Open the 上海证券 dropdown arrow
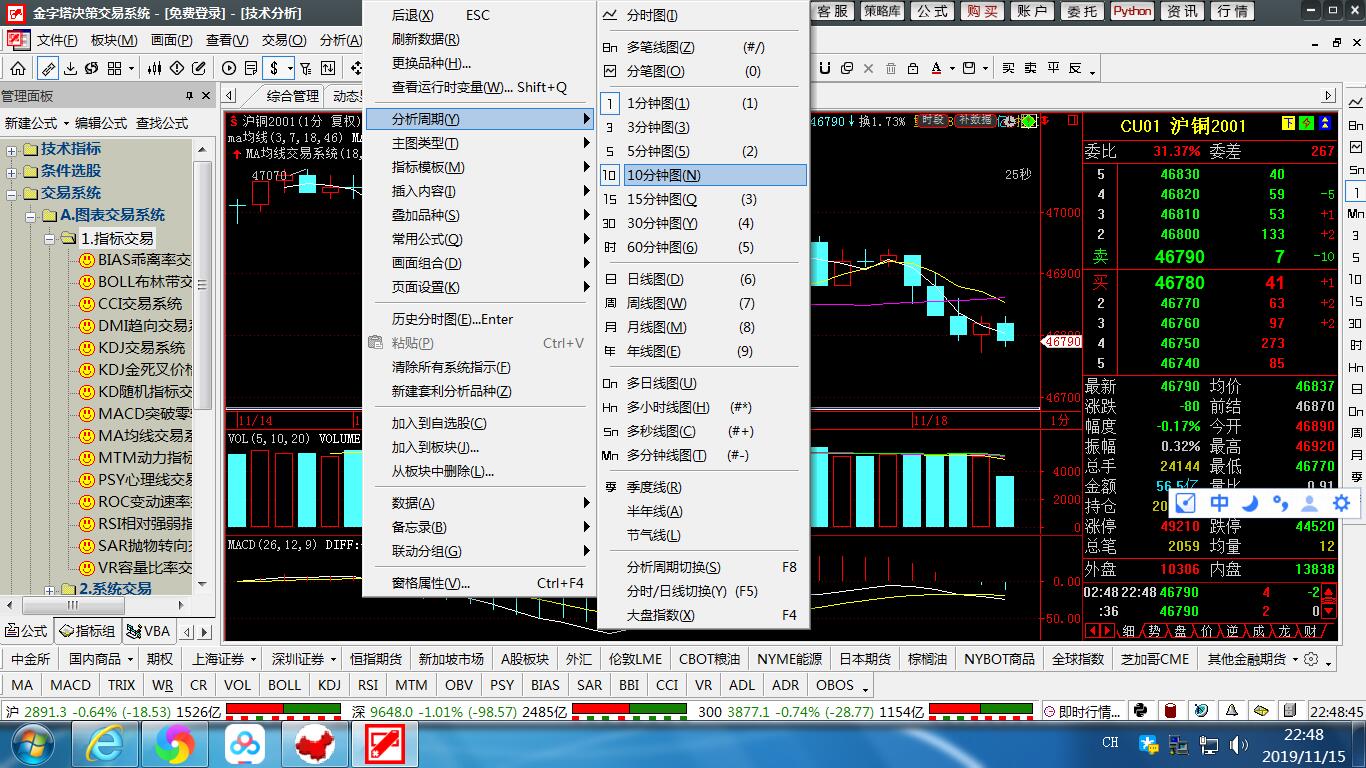 [254, 659]
